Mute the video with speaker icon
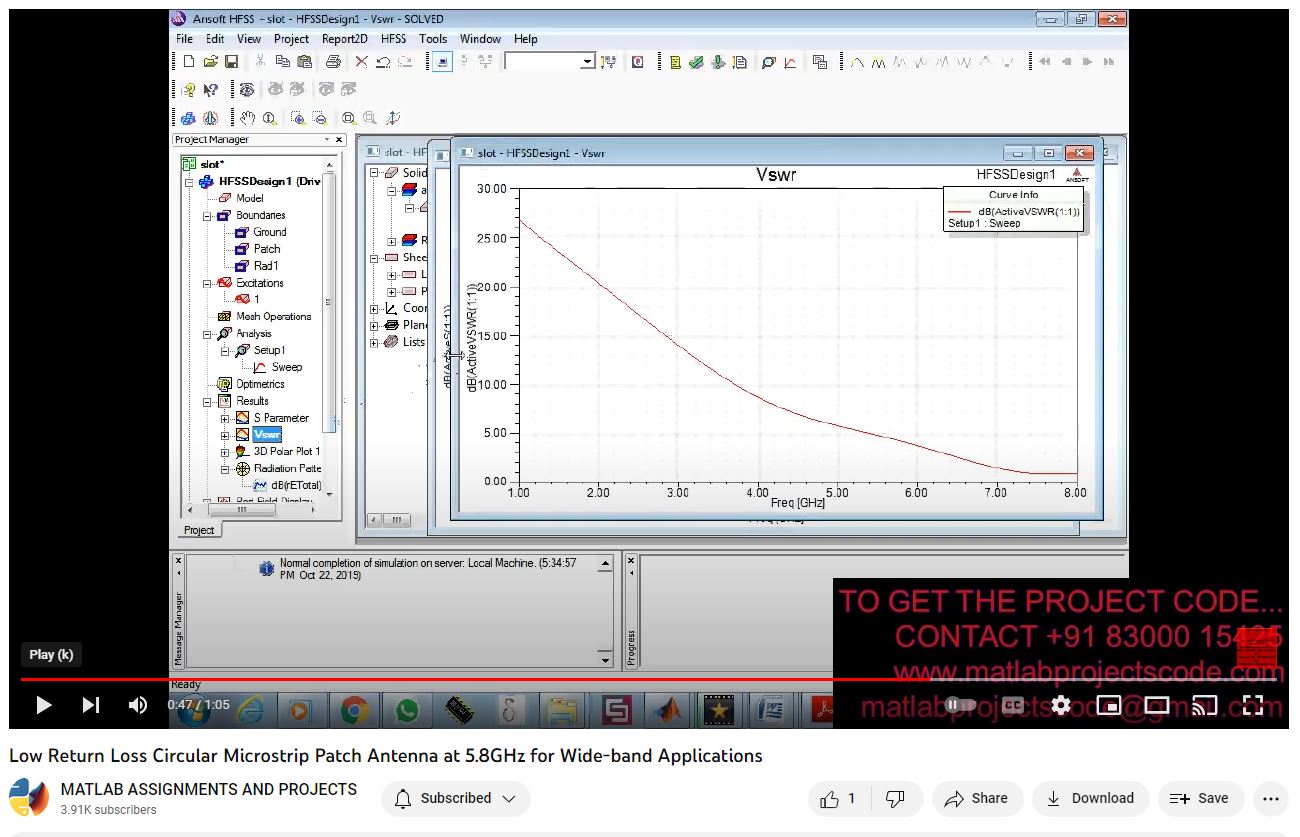The width and height of the screenshot is (1300, 837). (138, 705)
